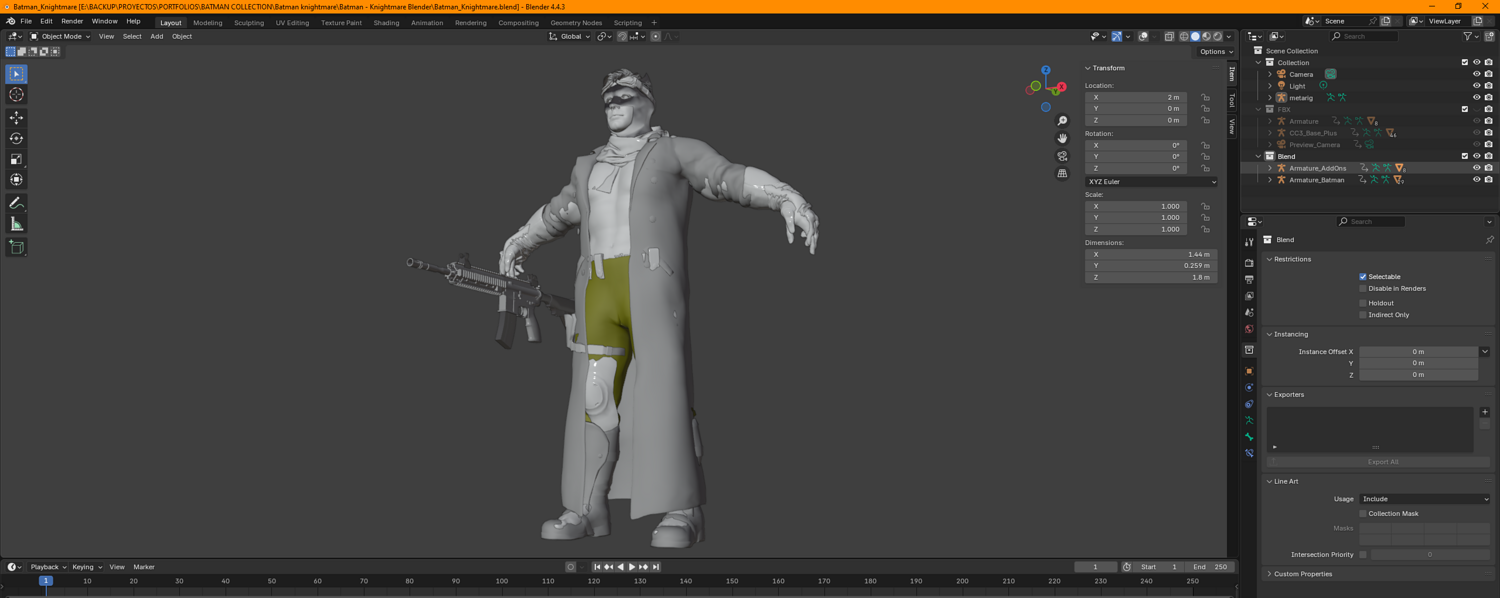1500x598 pixels.
Task: Open the Render properties tab
Action: [x=1249, y=263]
